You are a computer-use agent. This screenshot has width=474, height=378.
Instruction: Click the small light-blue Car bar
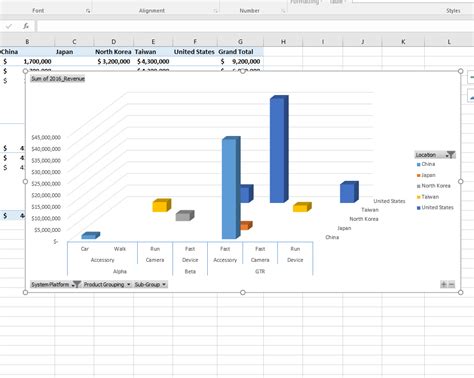(x=90, y=236)
